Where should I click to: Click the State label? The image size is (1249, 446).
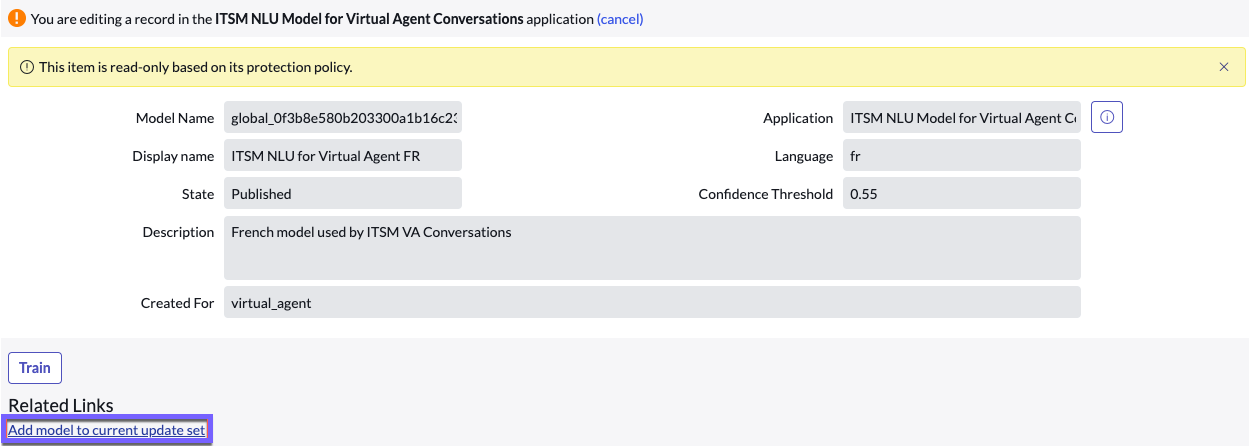click(x=198, y=194)
